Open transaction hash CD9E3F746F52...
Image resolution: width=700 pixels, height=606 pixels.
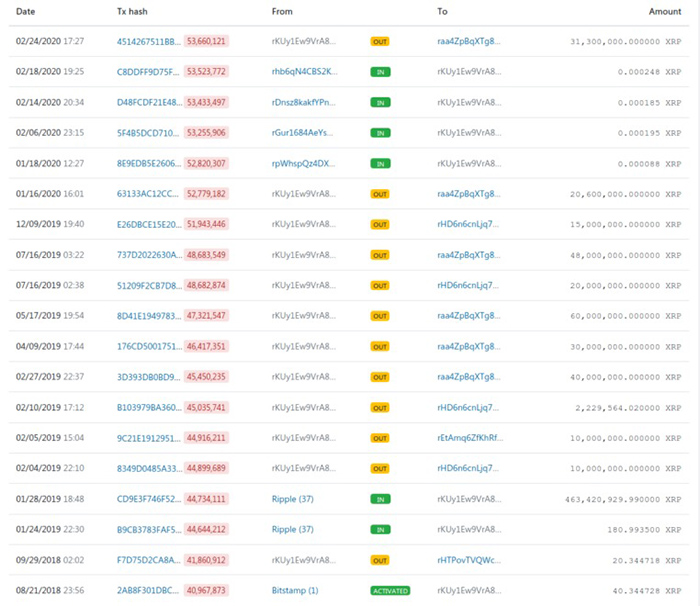pos(149,499)
